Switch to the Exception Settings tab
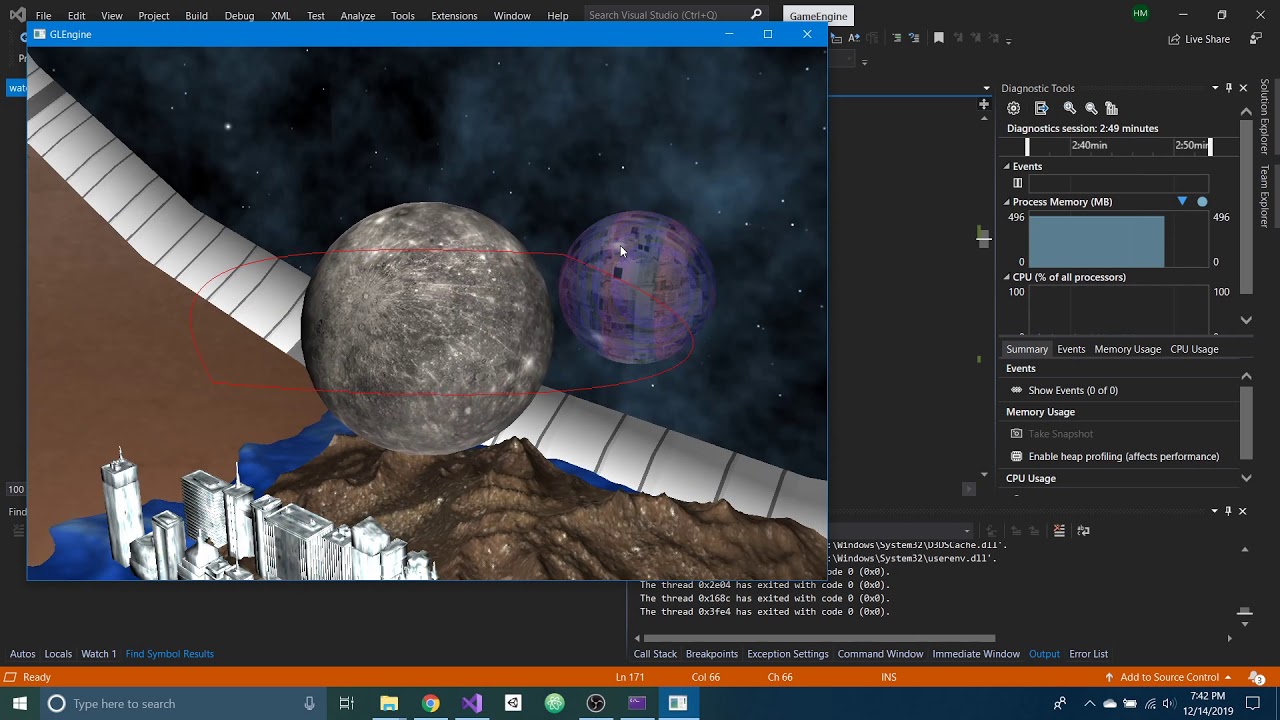This screenshot has height=720, width=1280. [x=788, y=654]
